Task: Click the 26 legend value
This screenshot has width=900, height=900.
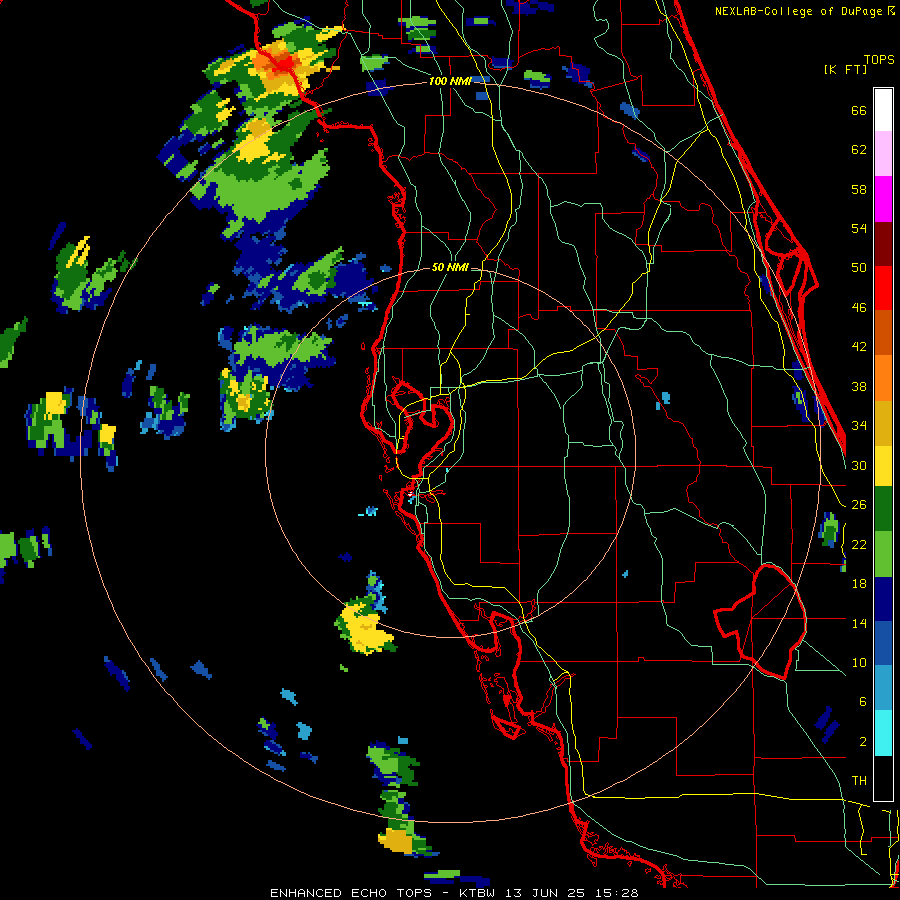Action: 859,505
